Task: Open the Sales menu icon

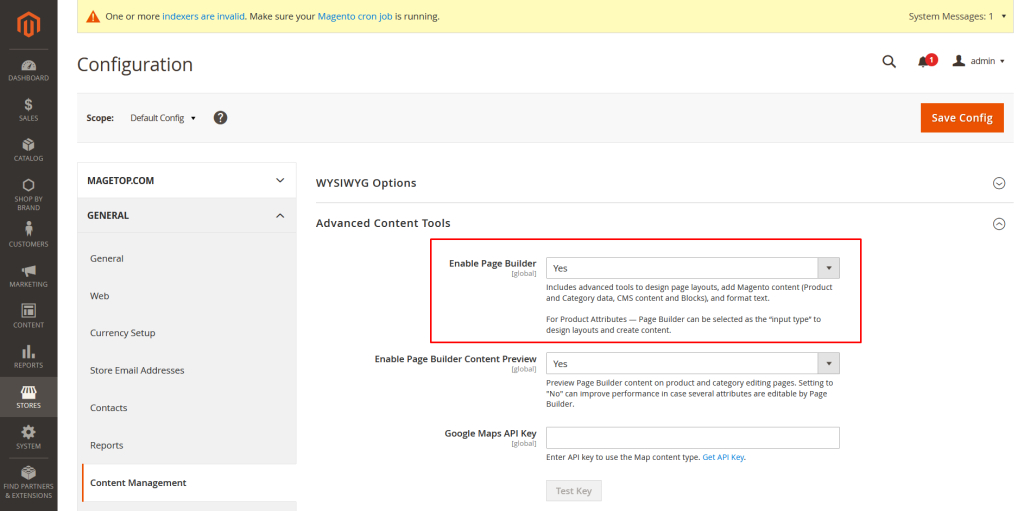Action: pos(28,109)
